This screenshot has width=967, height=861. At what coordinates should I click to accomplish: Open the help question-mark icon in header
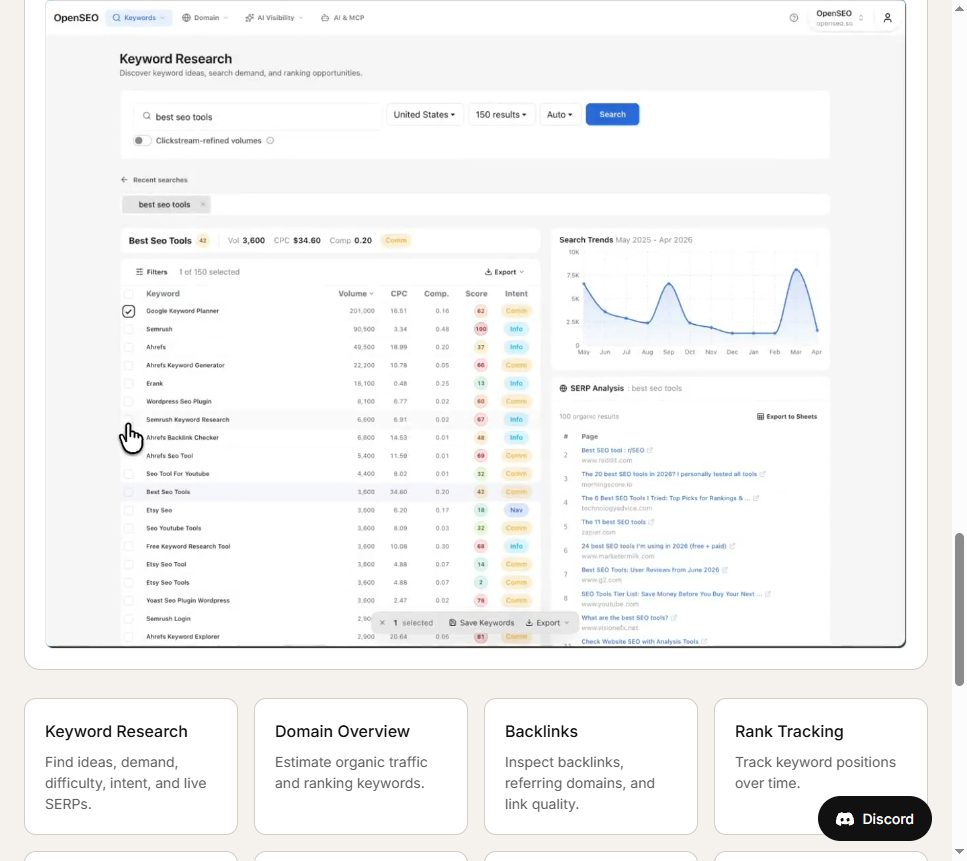[x=794, y=18]
